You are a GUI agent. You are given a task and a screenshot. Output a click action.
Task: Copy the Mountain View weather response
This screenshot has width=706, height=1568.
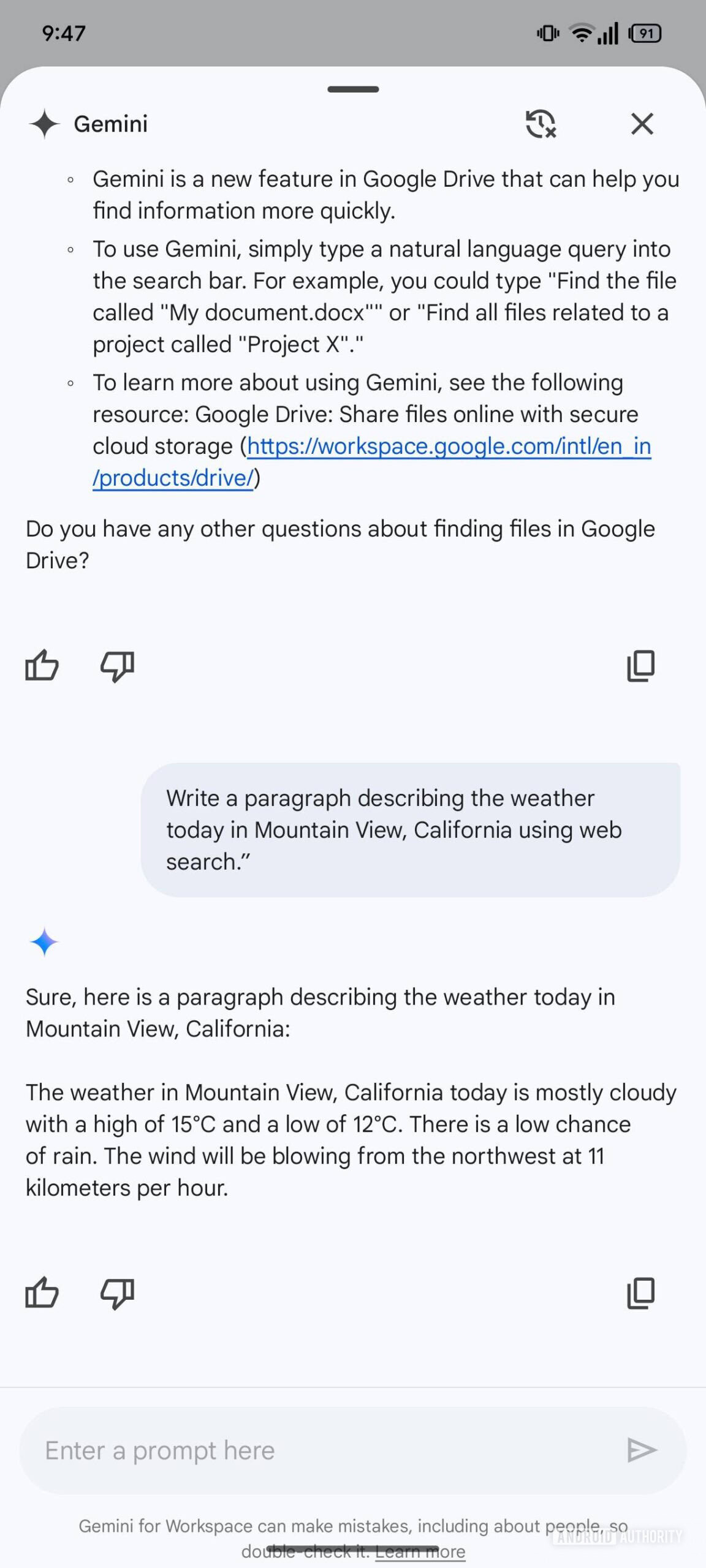coord(640,1293)
